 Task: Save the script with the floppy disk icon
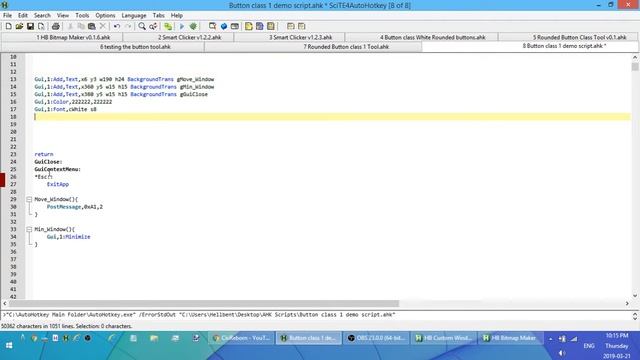click(x=30, y=26)
